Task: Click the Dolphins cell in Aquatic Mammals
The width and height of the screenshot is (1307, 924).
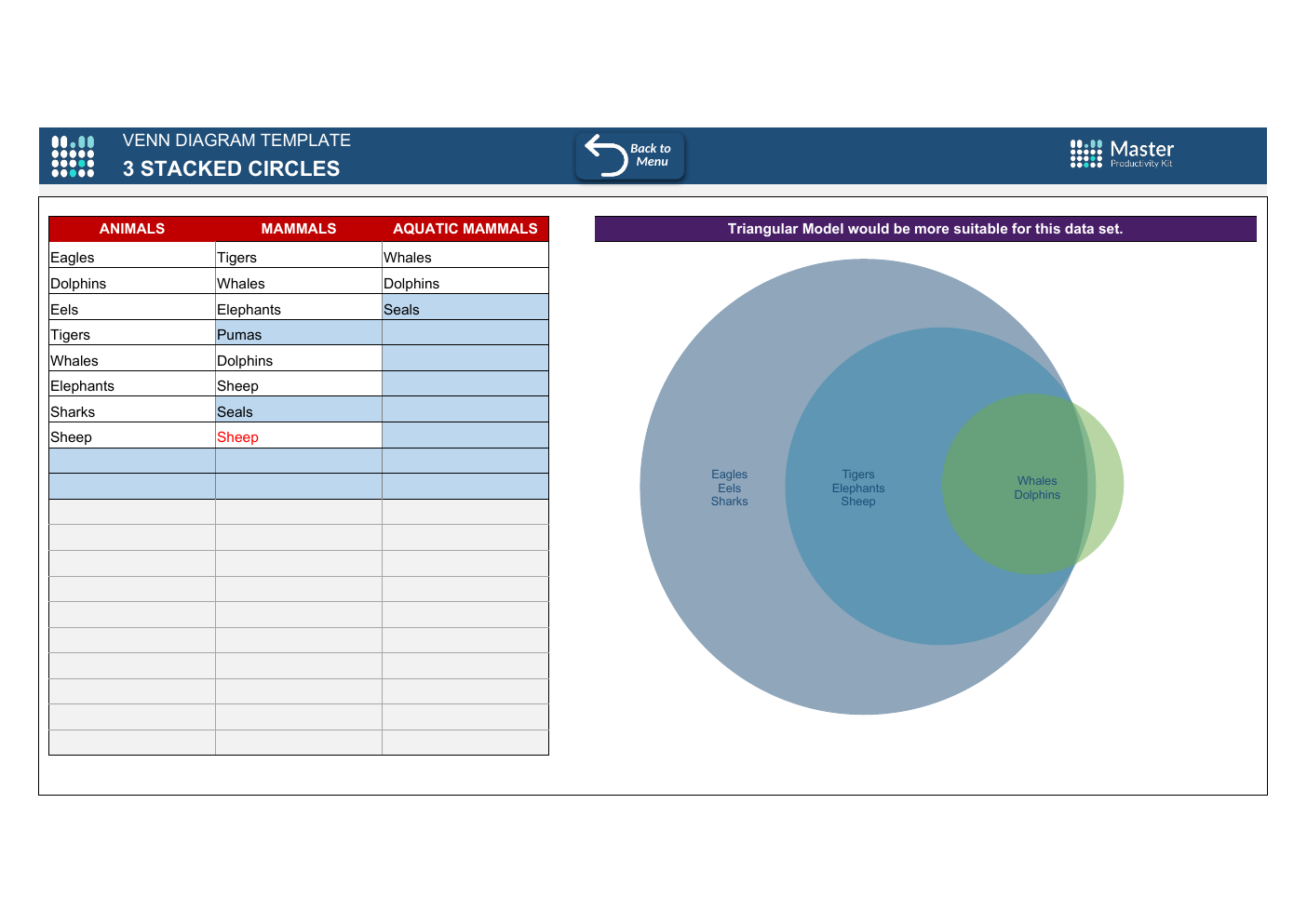Action: click(x=465, y=283)
